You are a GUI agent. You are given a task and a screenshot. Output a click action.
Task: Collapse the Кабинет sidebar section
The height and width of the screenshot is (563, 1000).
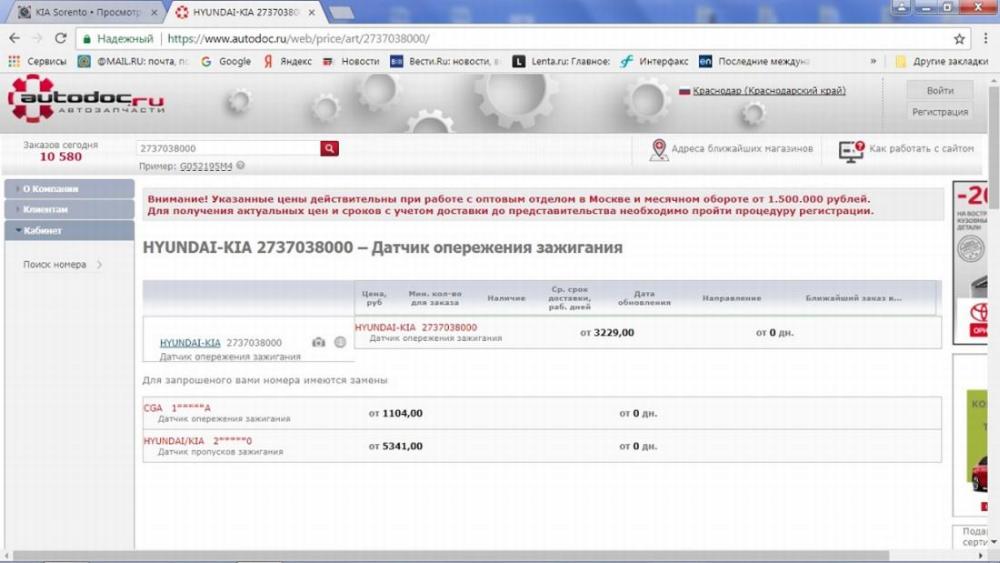(x=68, y=230)
